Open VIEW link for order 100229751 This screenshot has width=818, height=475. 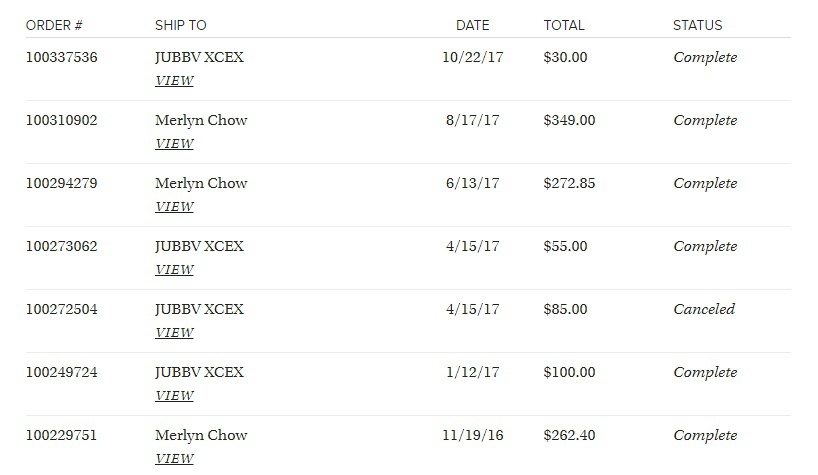(x=174, y=459)
